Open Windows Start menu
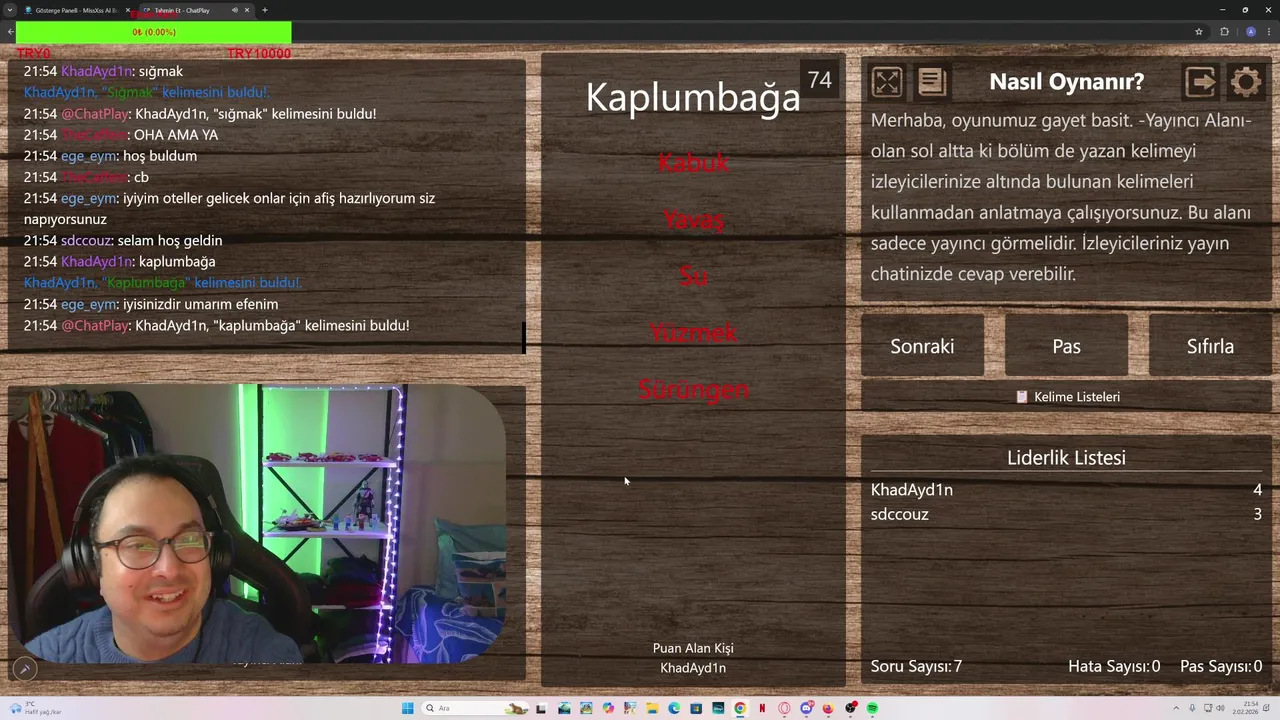The image size is (1280, 720). [407, 708]
